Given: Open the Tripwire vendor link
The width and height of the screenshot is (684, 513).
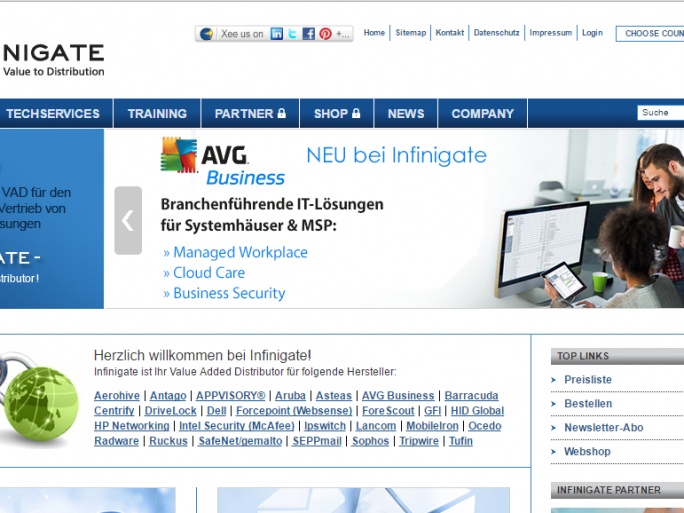Looking at the screenshot, I should tap(419, 441).
